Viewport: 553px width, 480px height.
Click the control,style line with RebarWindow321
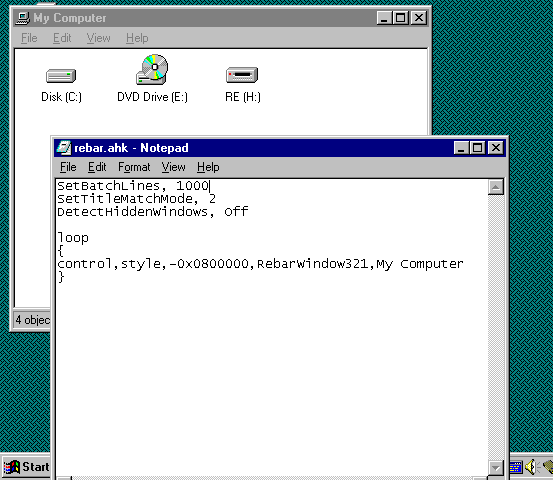(x=260, y=264)
